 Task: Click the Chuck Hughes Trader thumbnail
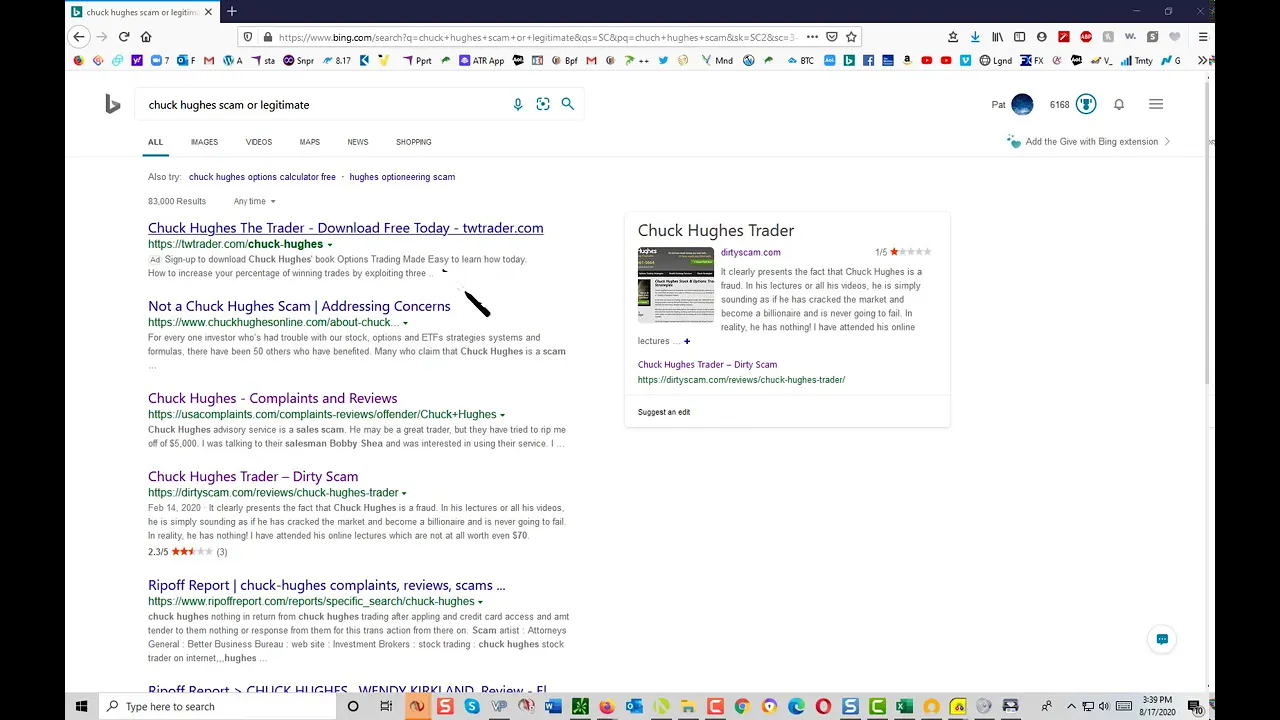(676, 285)
